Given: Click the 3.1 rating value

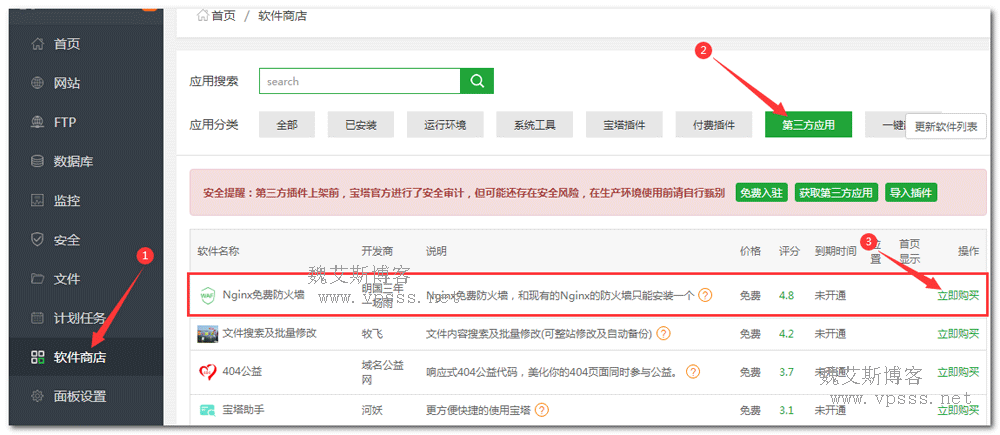Looking at the screenshot, I should coord(786,409).
